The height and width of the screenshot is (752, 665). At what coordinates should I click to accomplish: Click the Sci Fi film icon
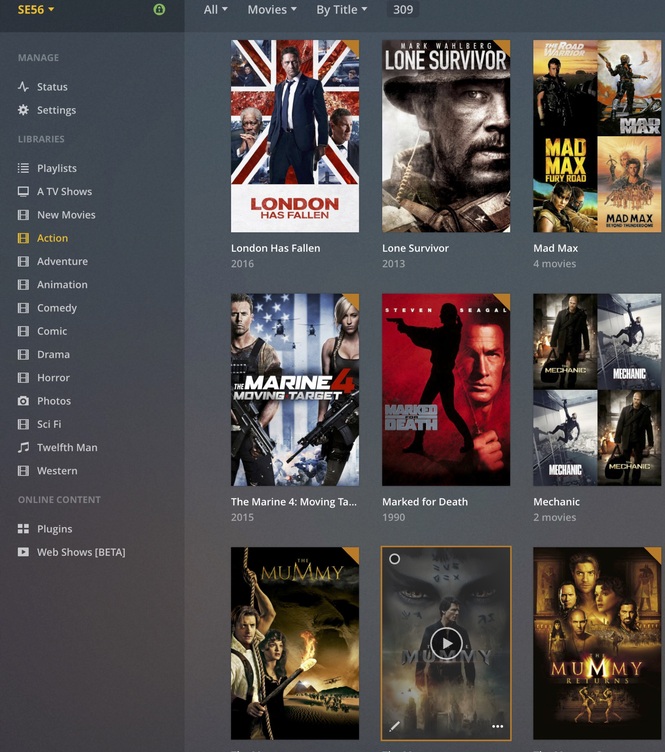pyautogui.click(x=23, y=424)
